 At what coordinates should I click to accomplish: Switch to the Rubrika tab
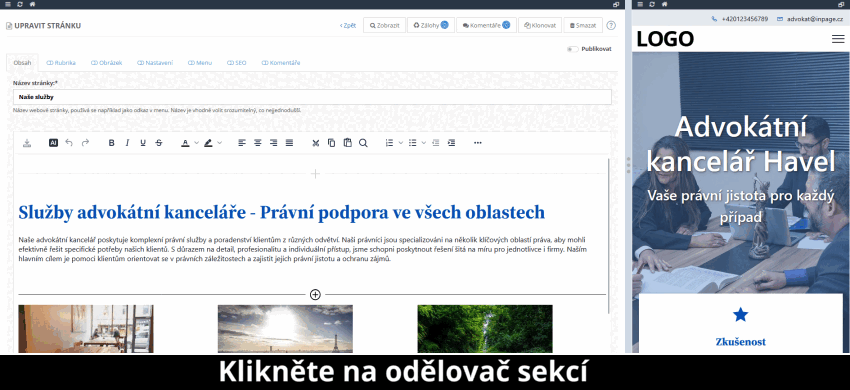tap(61, 62)
